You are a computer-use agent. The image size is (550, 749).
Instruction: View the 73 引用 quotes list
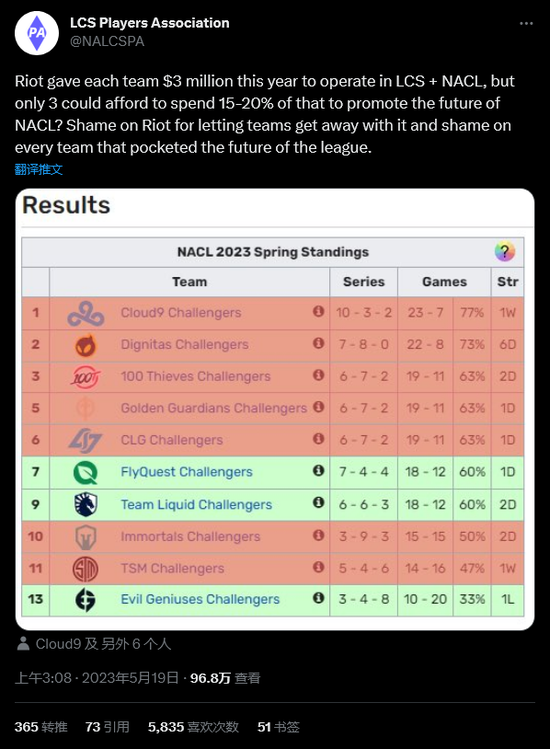pyautogui.click(x=107, y=727)
